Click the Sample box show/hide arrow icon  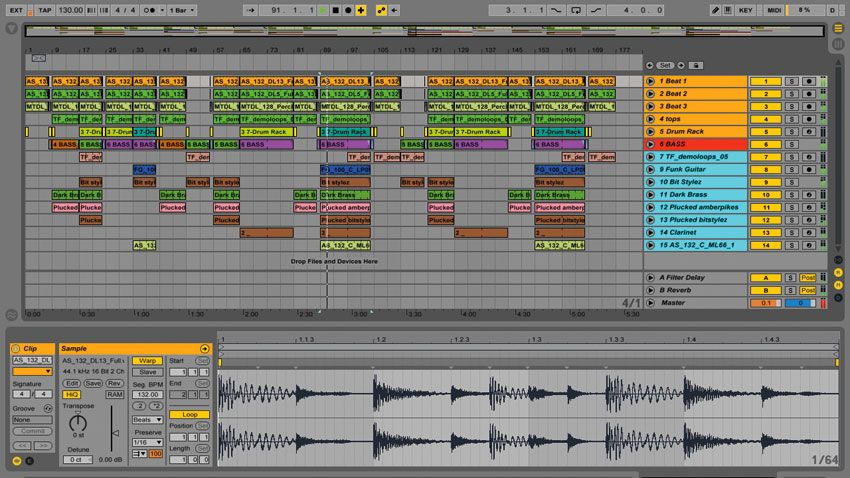204,348
